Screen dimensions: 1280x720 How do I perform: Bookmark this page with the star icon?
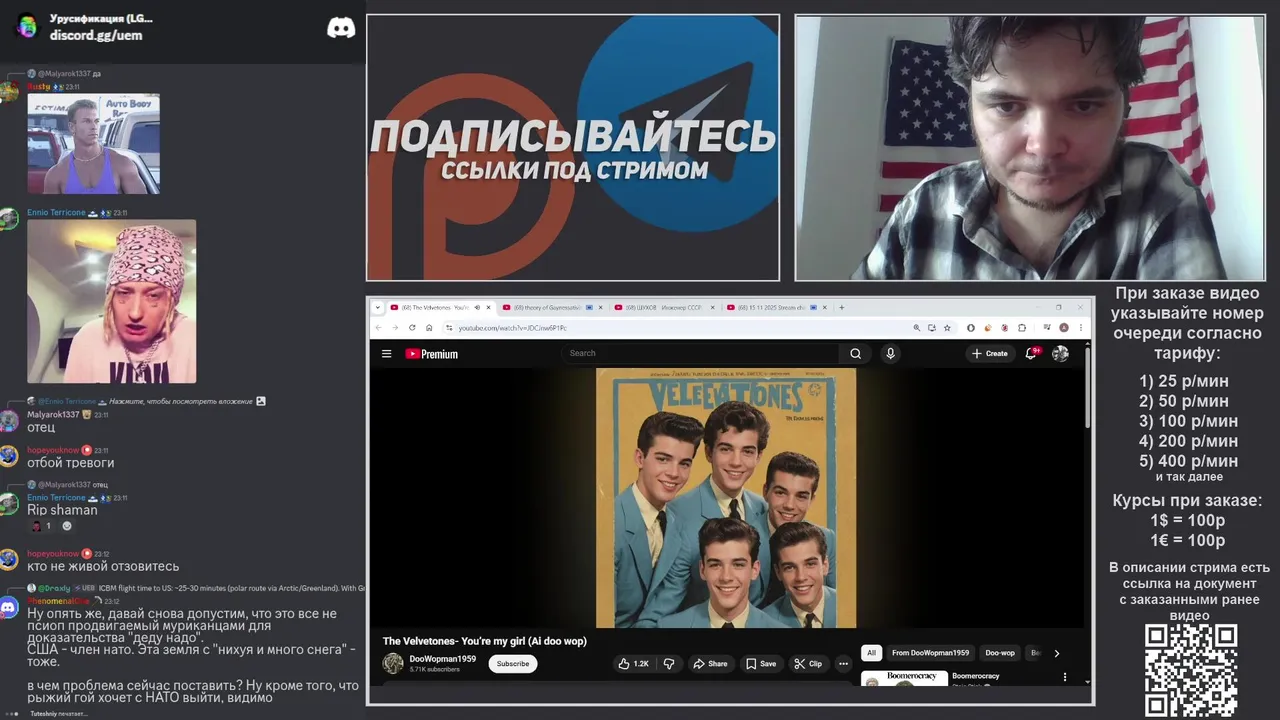tap(946, 327)
